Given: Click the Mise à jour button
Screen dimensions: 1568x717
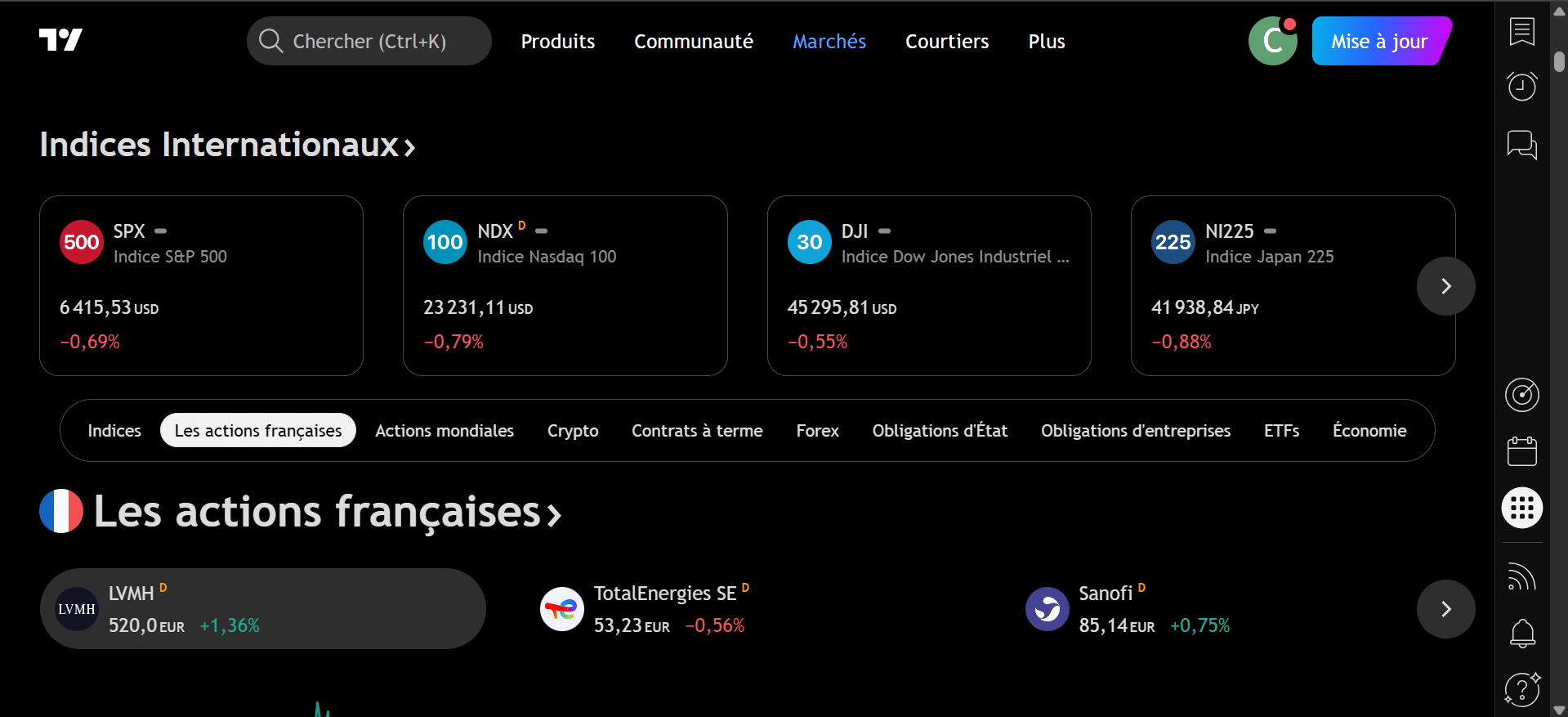Looking at the screenshot, I should [1379, 41].
